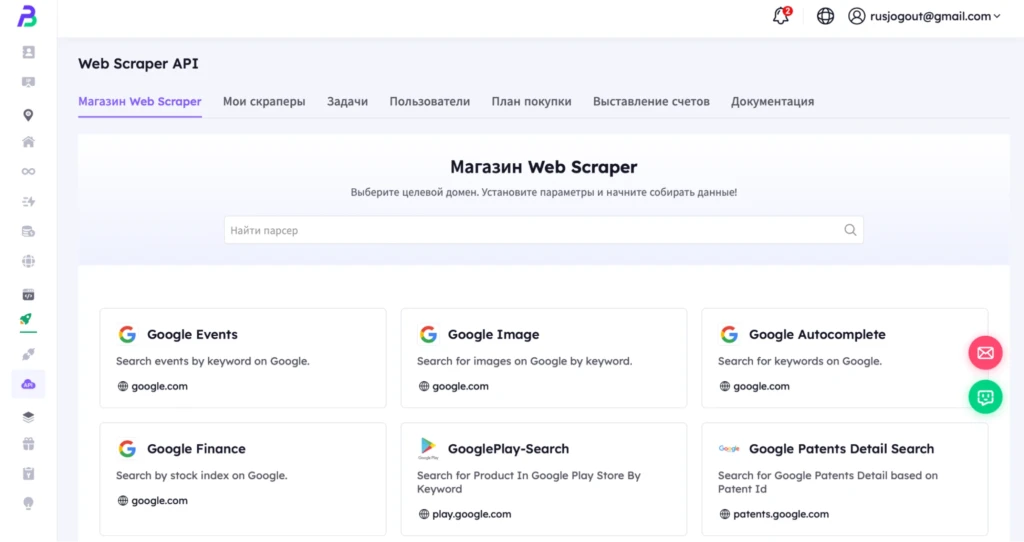Expand the rusjogout@gmail.com account dropdown
This screenshot has width=1024, height=542.
(924, 16)
